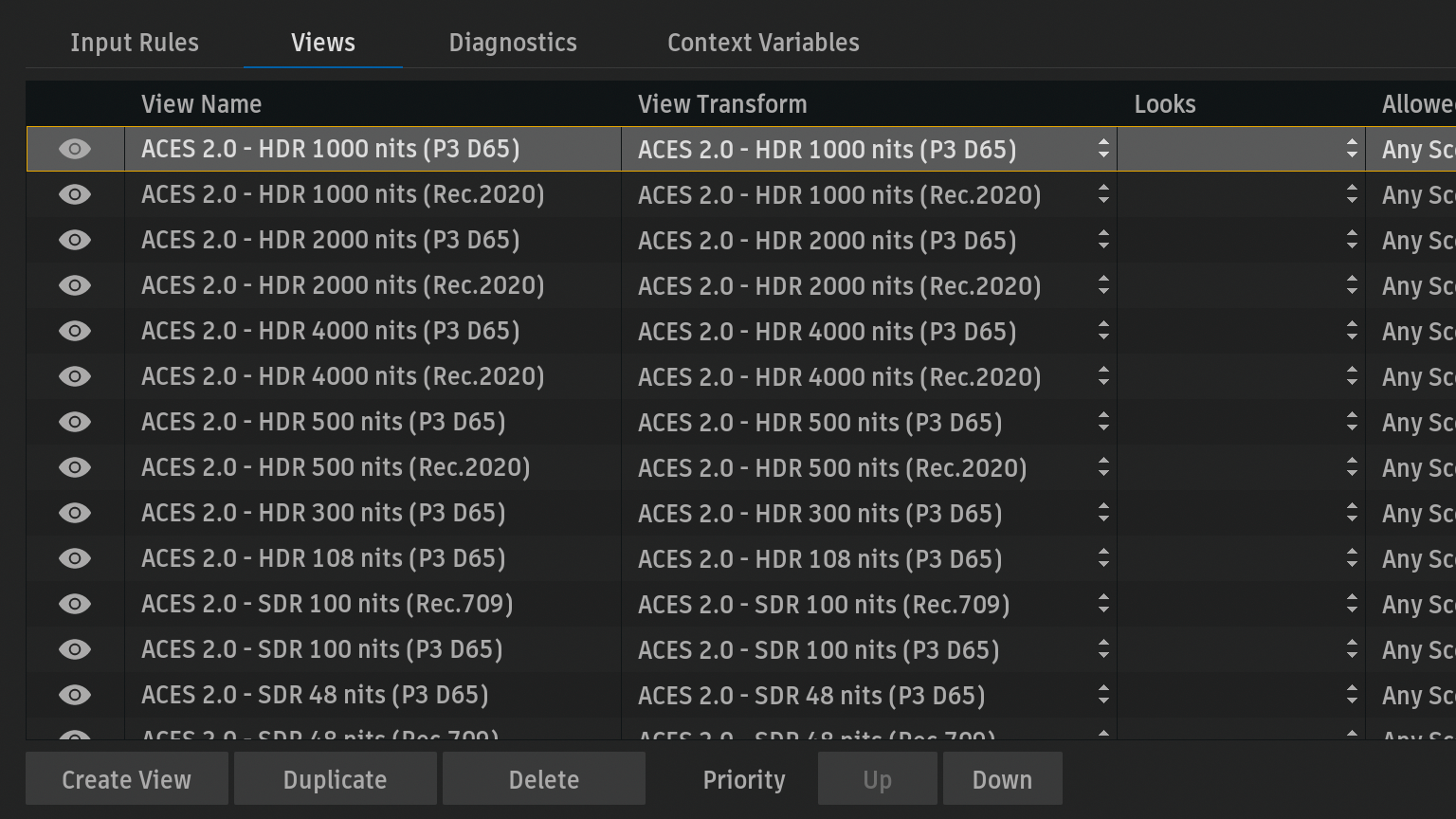Image resolution: width=1456 pixels, height=819 pixels.
Task: Toggle eye icon for SDR 100 nits (Rec.709)
Action: coord(75,604)
